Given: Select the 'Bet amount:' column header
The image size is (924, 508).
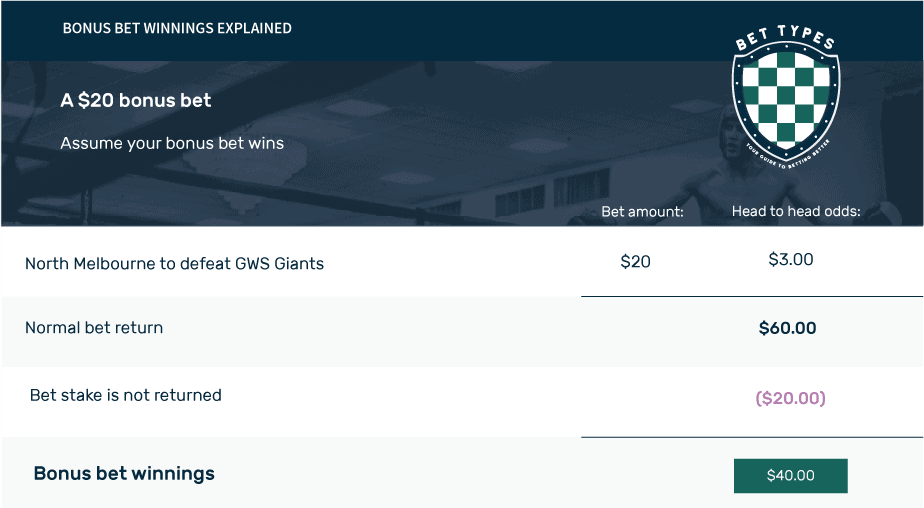Looking at the screenshot, I should pos(642,212).
